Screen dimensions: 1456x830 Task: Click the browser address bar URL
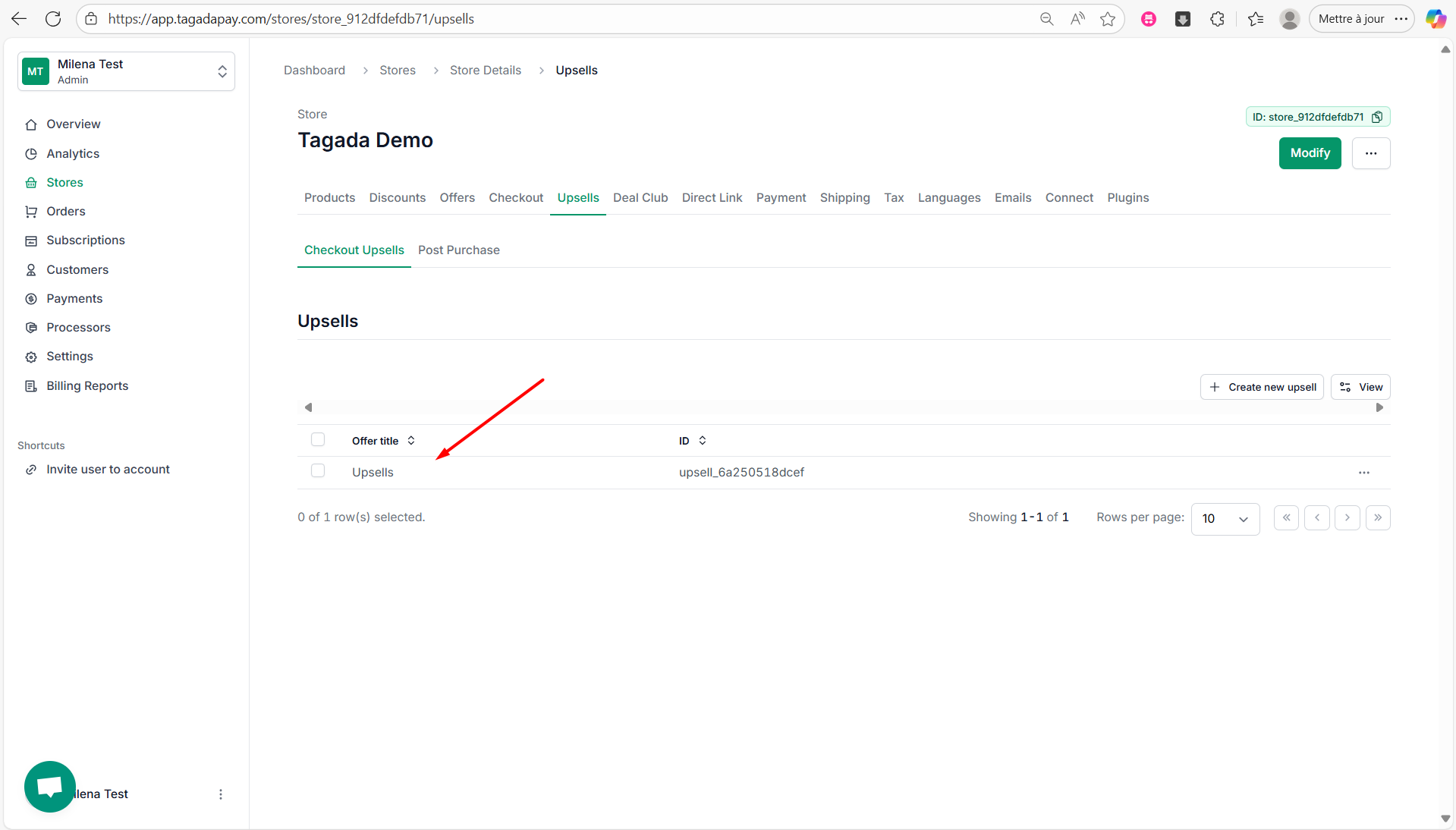click(291, 19)
